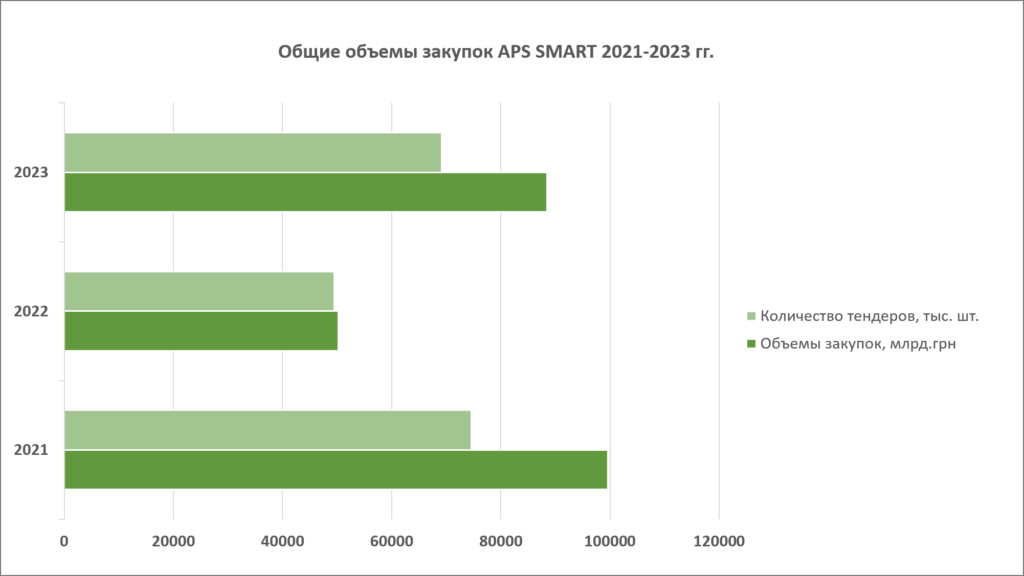The height and width of the screenshot is (576, 1024).
Task: Select legend entry 'Объемы закупок, млрд.грн'
Action: (852, 345)
